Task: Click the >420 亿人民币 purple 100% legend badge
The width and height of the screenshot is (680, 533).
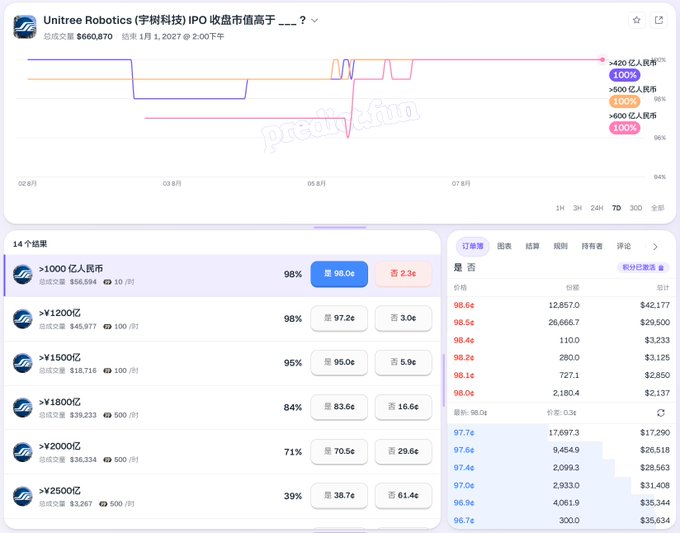Action: click(624, 75)
